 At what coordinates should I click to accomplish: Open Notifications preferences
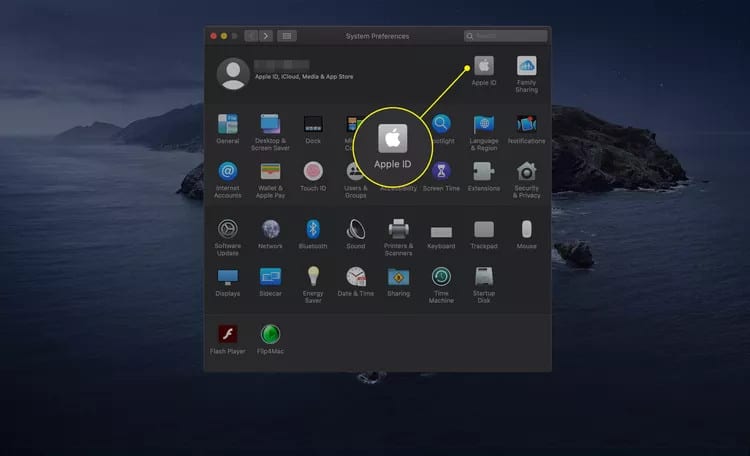tap(526, 124)
